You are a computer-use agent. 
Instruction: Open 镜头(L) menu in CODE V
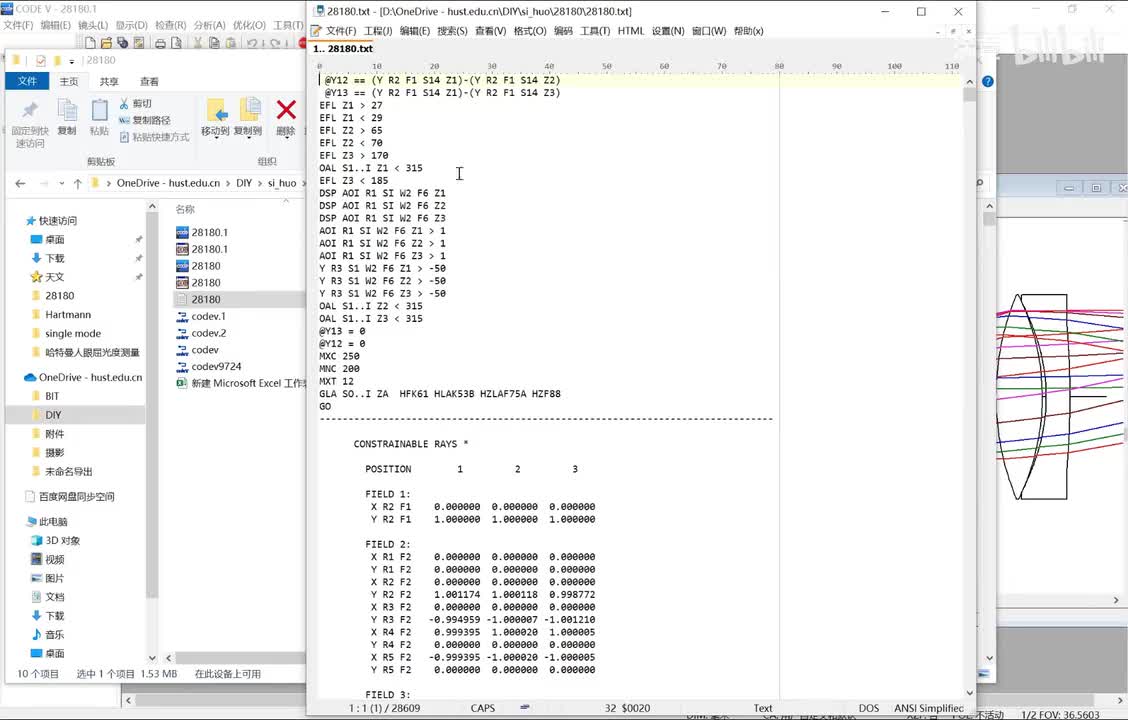93,25
